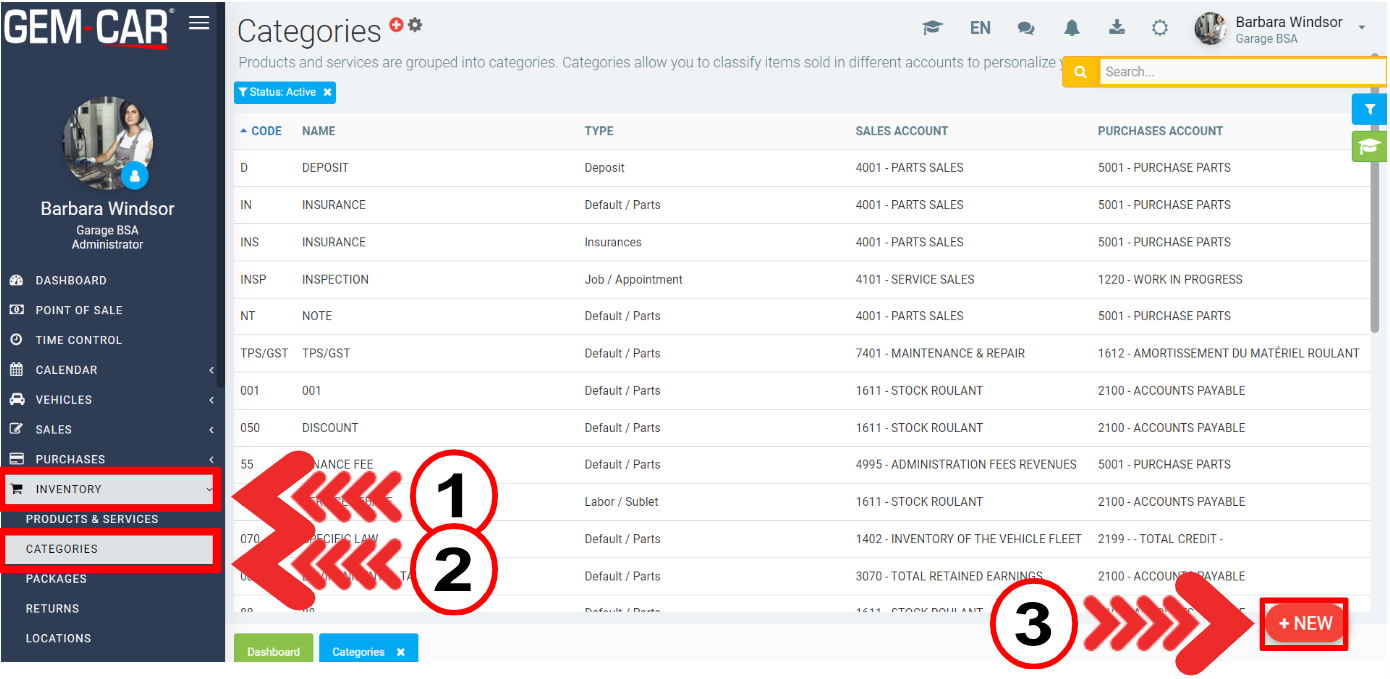Click the download icon in top bar

(1116, 28)
